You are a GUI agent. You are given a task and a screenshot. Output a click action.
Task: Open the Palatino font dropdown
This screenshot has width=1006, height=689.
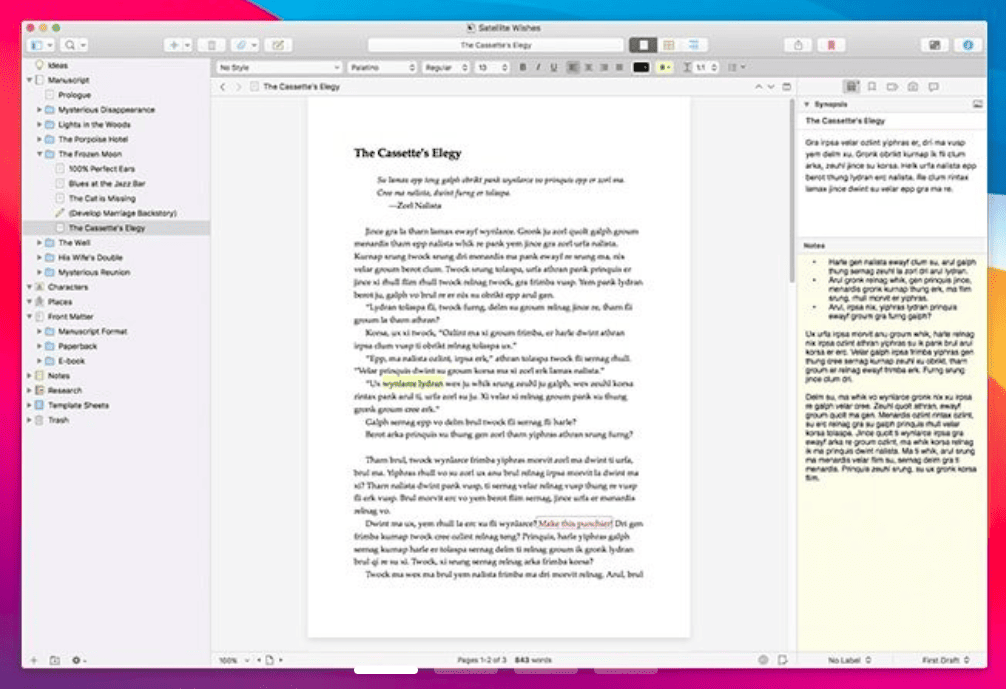[x=382, y=67]
